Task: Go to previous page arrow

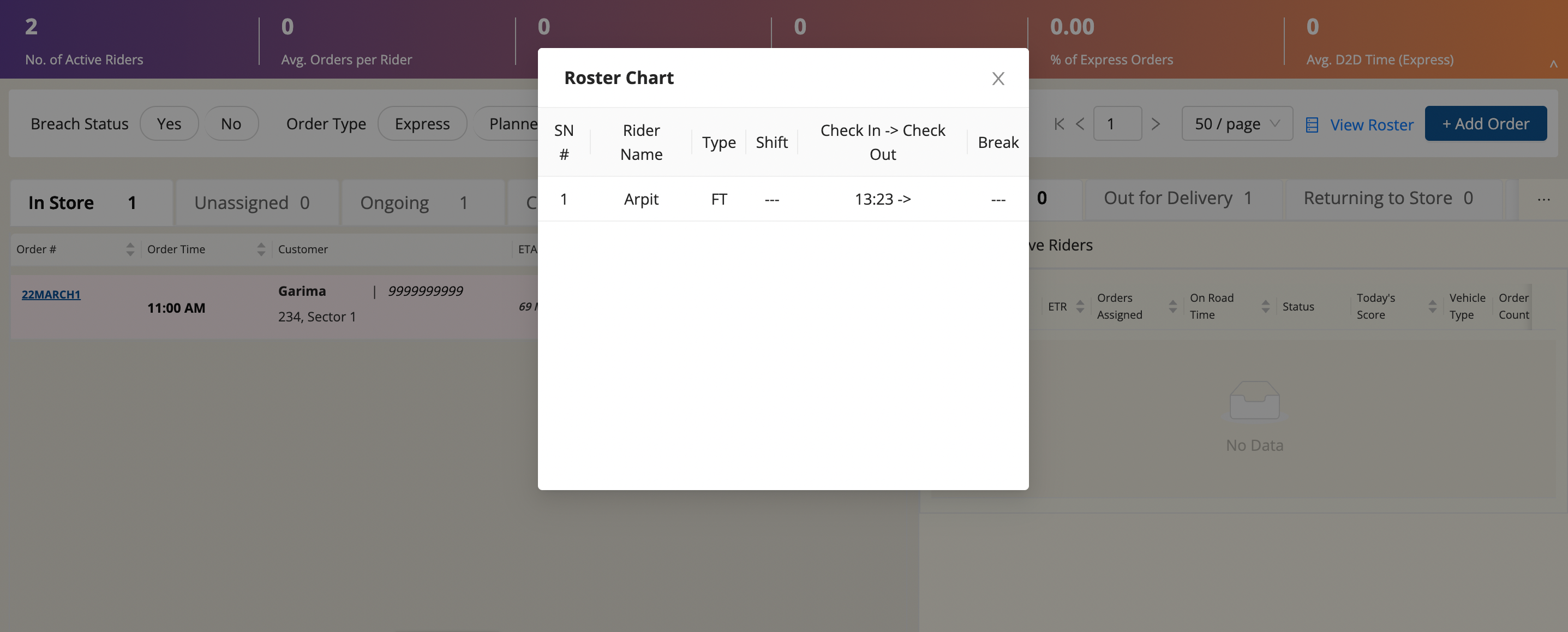Action: click(1080, 124)
